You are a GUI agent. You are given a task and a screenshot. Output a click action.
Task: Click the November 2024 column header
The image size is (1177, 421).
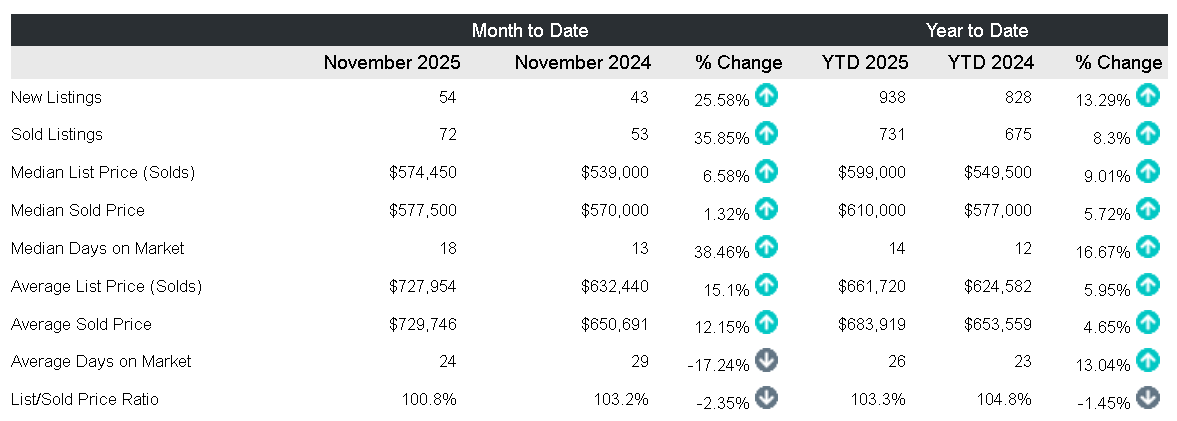(x=583, y=63)
